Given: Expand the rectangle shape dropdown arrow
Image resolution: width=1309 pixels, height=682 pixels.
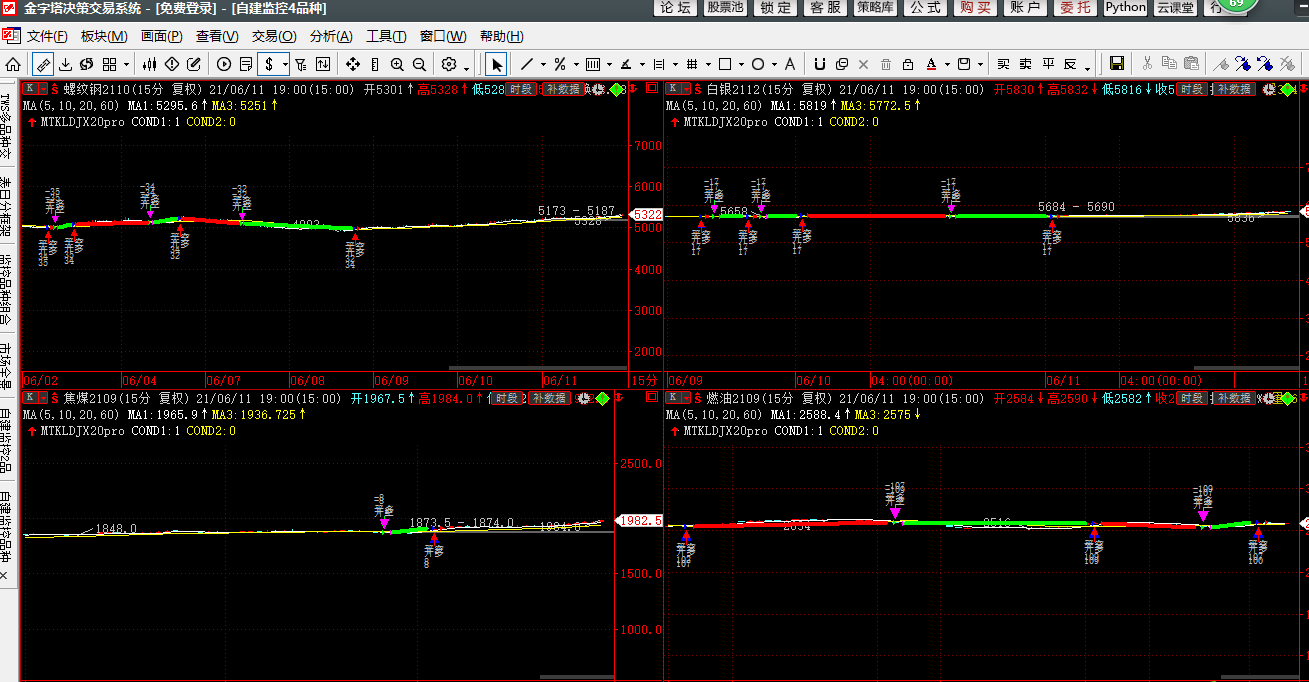Looking at the screenshot, I should click(741, 65).
